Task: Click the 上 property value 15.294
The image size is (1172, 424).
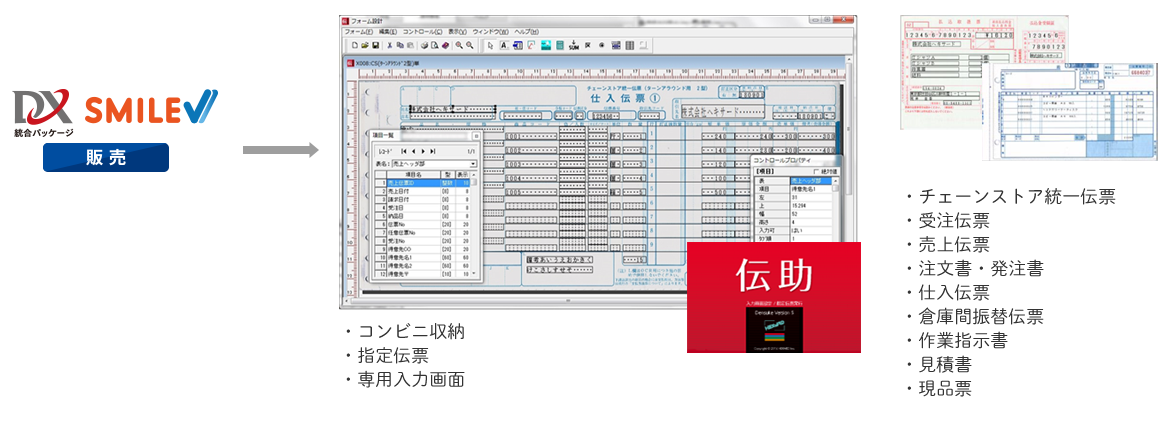Action: pos(811,206)
